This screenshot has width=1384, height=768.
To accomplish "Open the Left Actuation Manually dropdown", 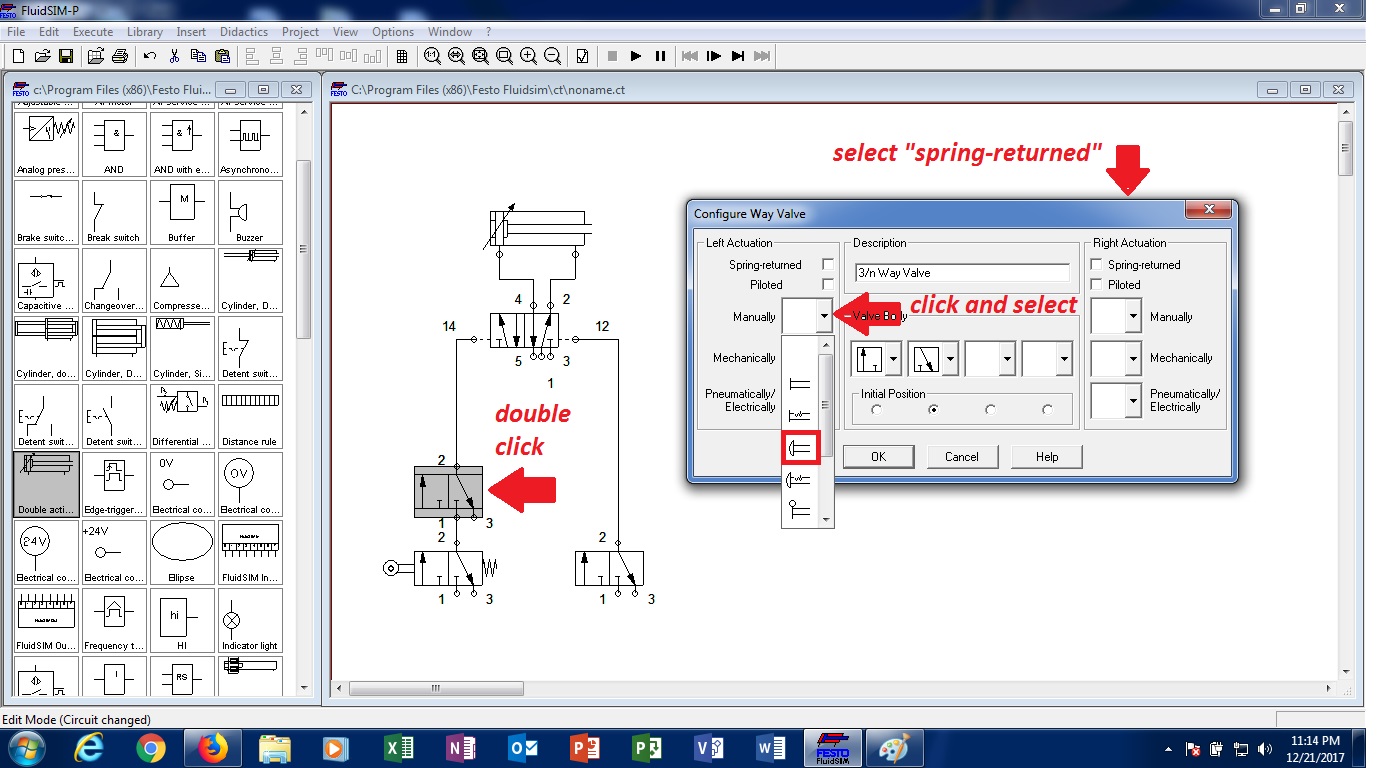I will pos(824,317).
